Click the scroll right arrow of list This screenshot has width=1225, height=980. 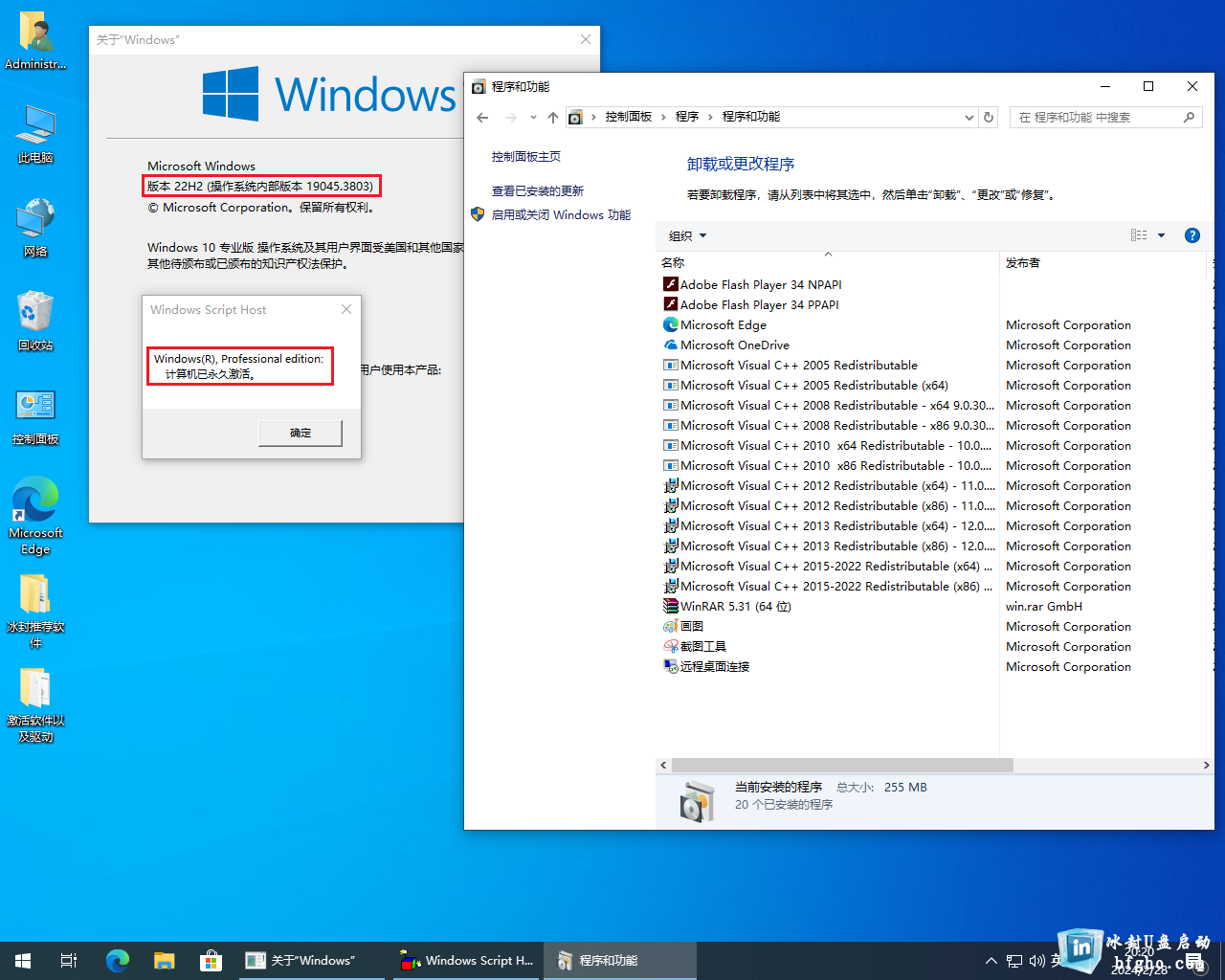pyautogui.click(x=1206, y=766)
